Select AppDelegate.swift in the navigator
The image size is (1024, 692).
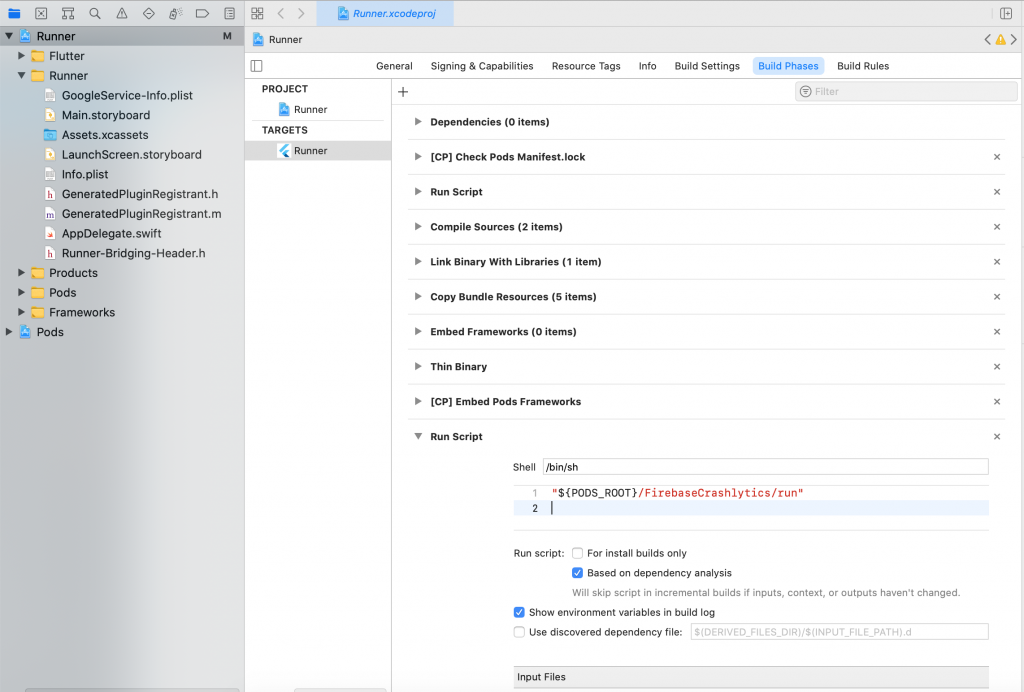tap(111, 234)
